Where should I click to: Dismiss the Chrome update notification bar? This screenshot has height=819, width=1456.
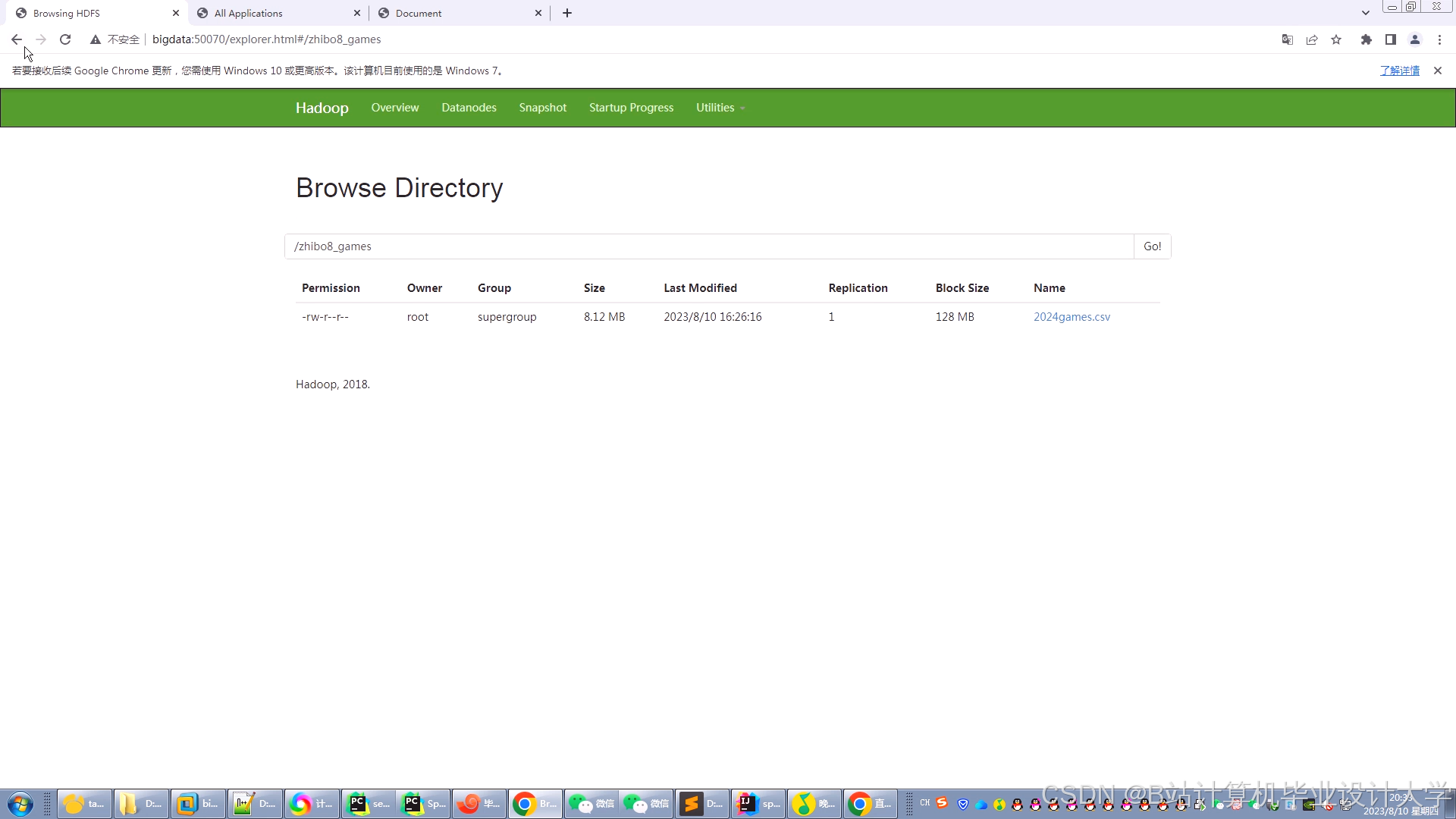(x=1437, y=71)
